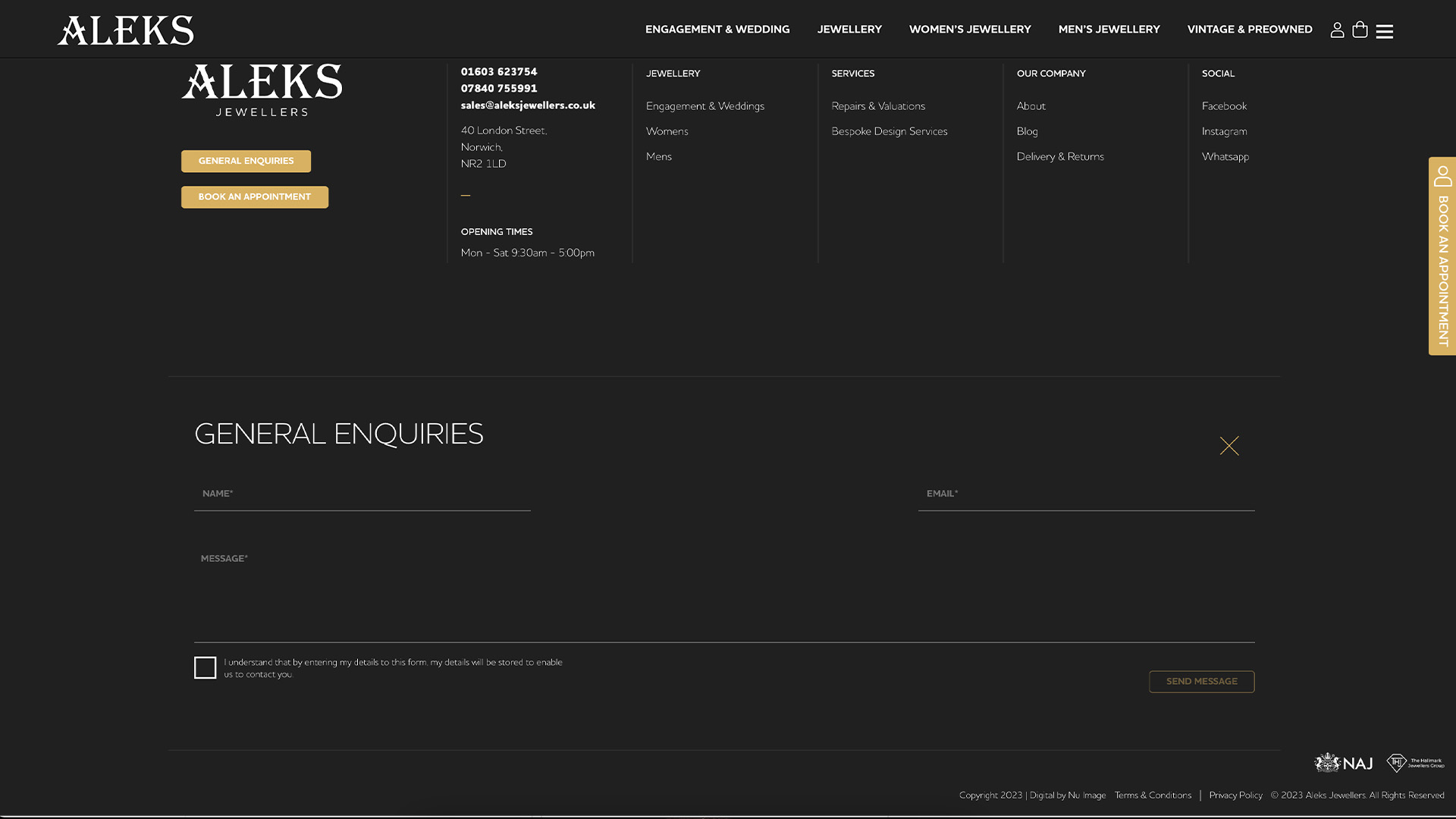Viewport: 1456px width, 819px height.
Task: Open Women's Jewellery menu
Action: [x=970, y=30]
